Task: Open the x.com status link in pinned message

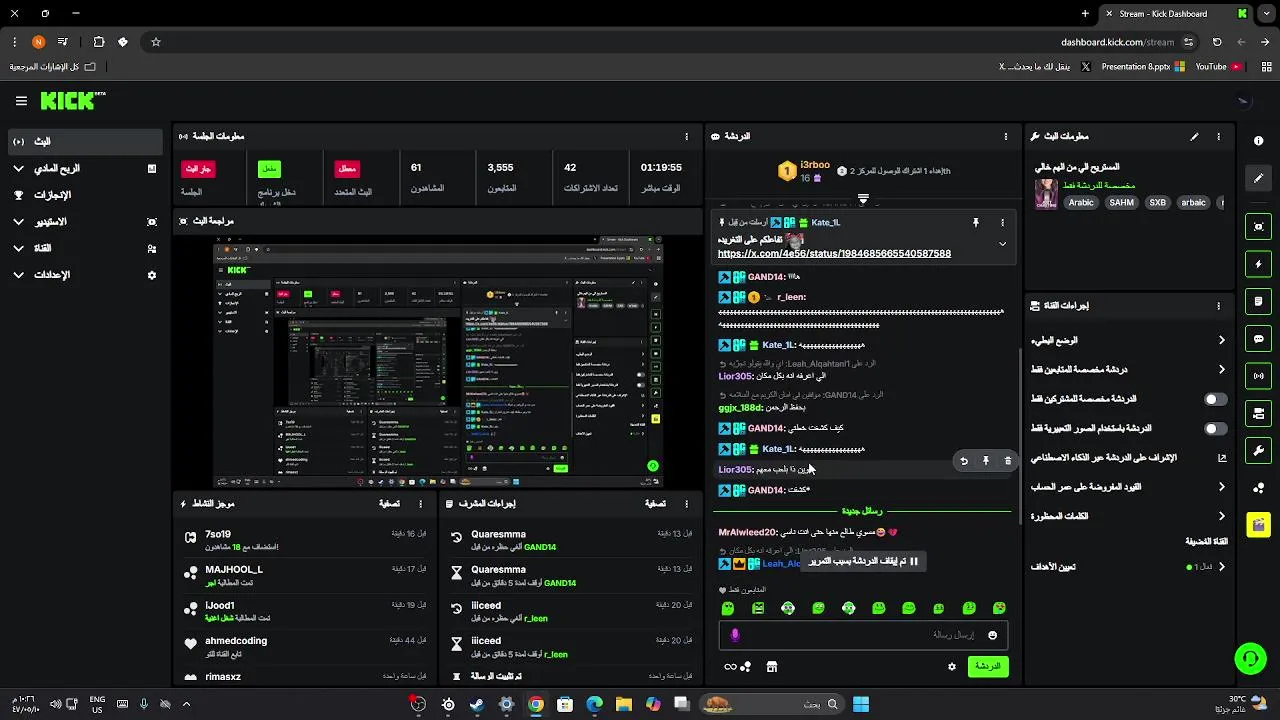Action: tap(834, 254)
